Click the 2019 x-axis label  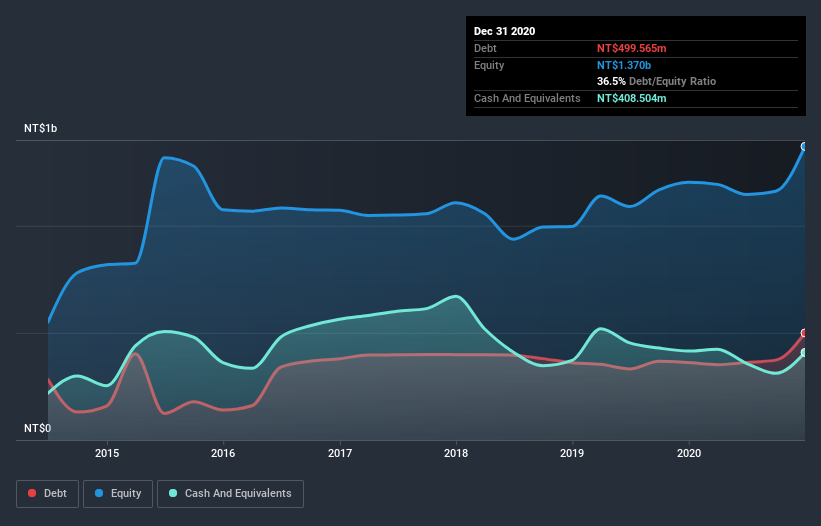572,453
